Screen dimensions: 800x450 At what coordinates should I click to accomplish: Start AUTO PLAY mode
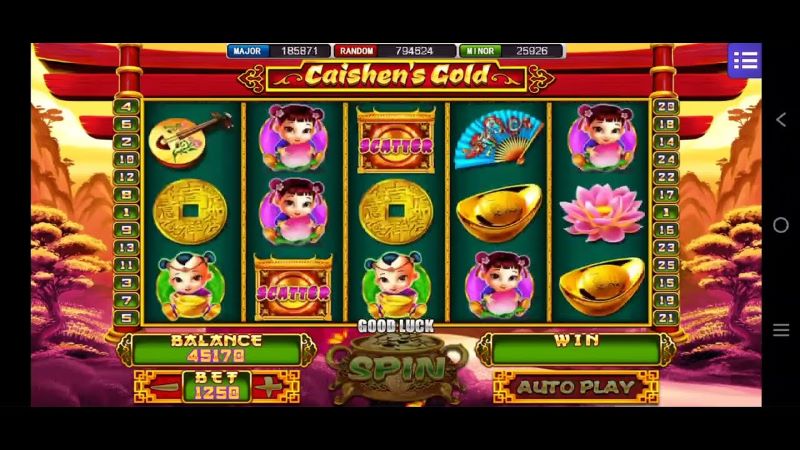(x=576, y=387)
